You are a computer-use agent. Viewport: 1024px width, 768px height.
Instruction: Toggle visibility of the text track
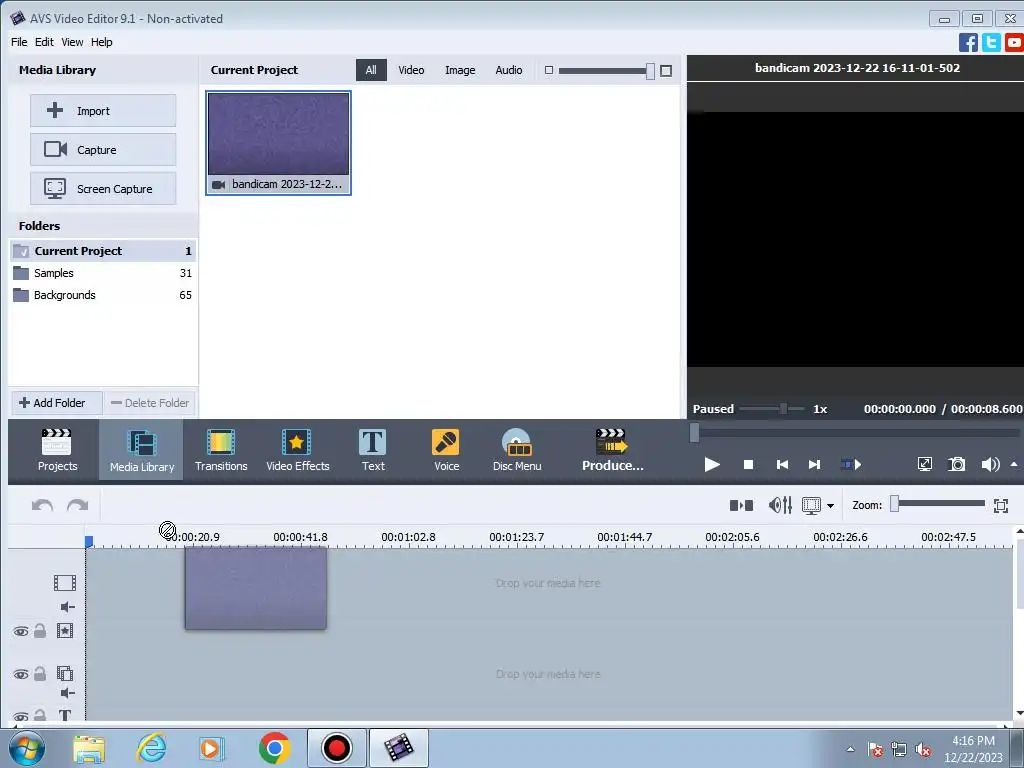pyautogui.click(x=21, y=716)
